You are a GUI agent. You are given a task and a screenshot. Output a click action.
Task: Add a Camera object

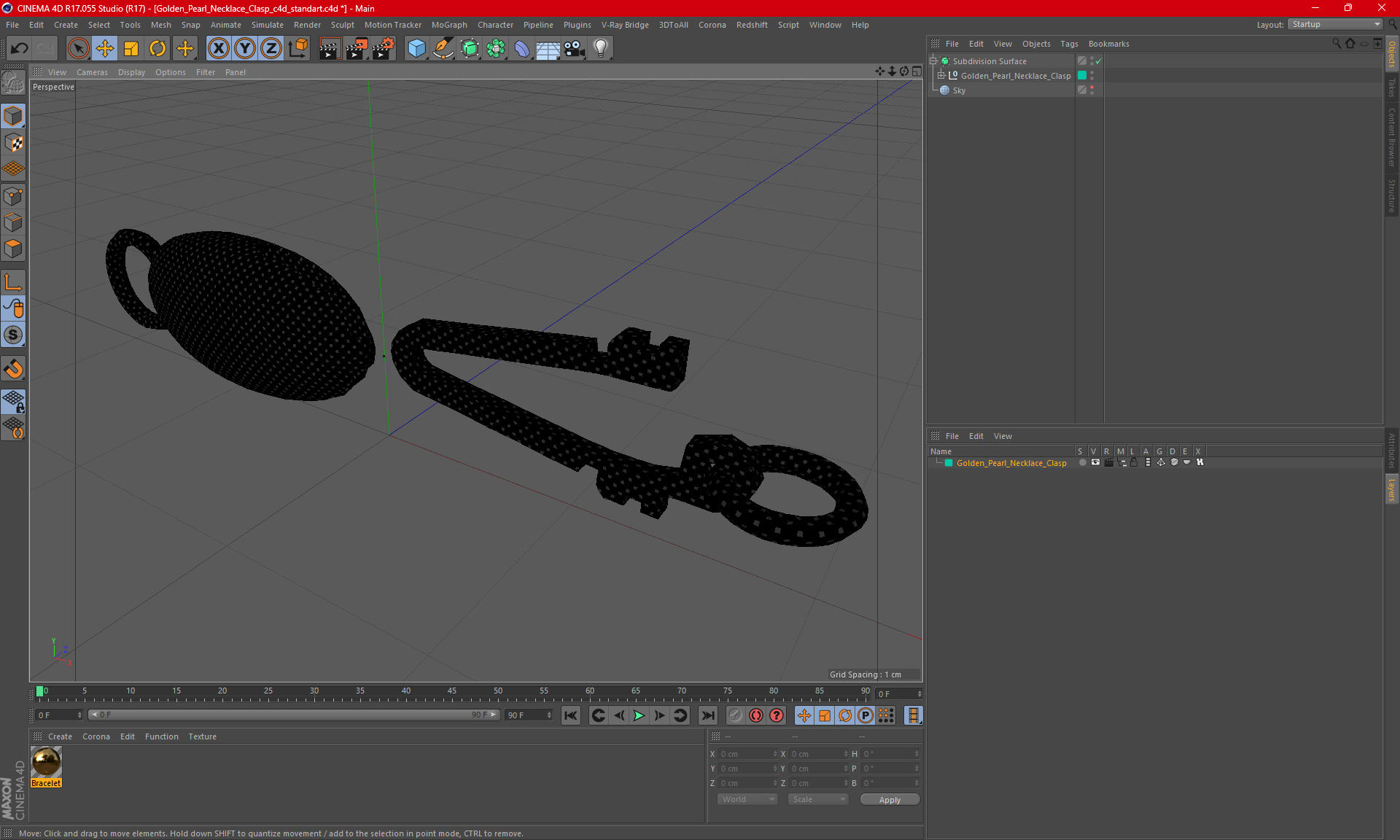575,48
